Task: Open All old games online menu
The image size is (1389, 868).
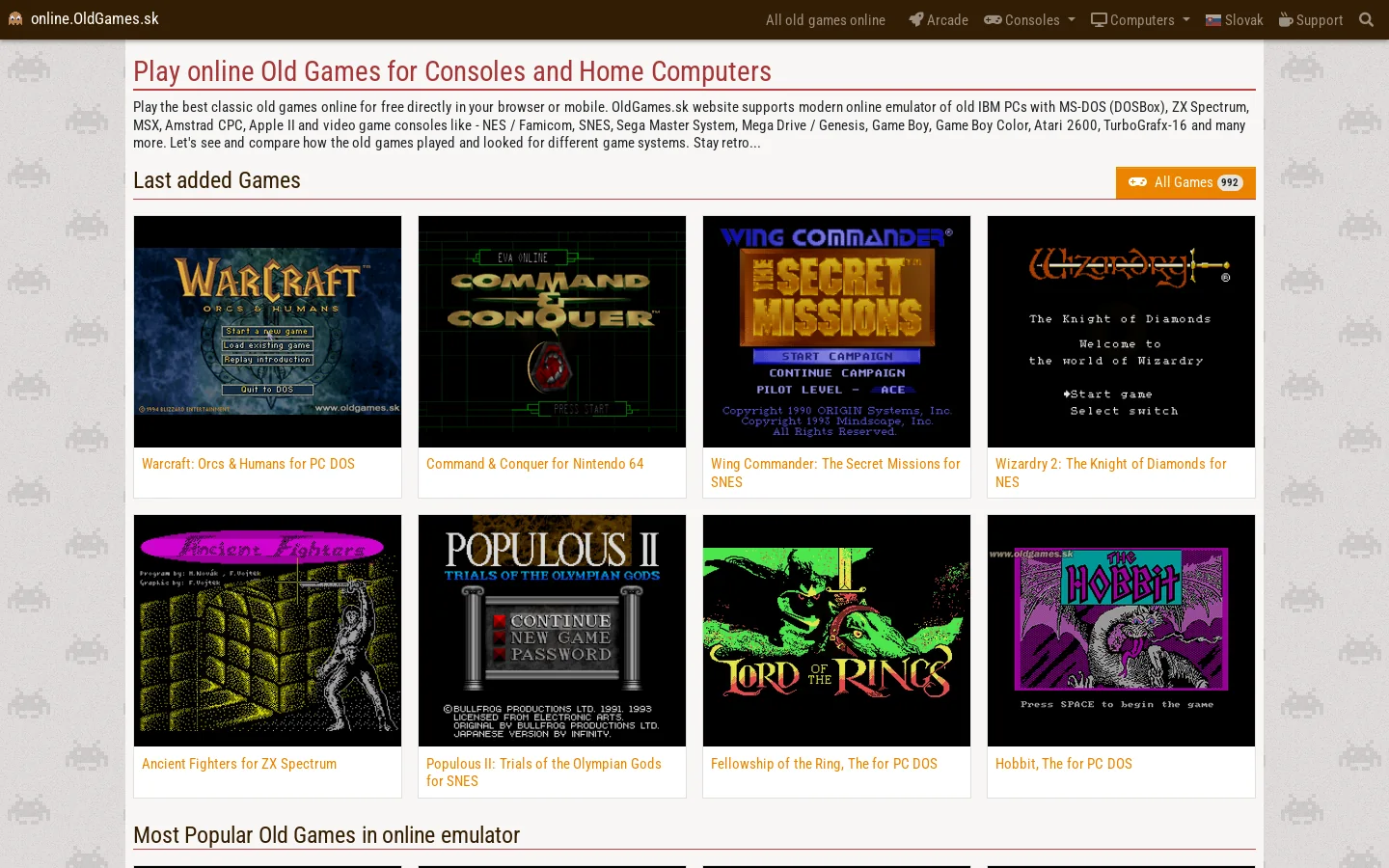Action: tap(826, 19)
